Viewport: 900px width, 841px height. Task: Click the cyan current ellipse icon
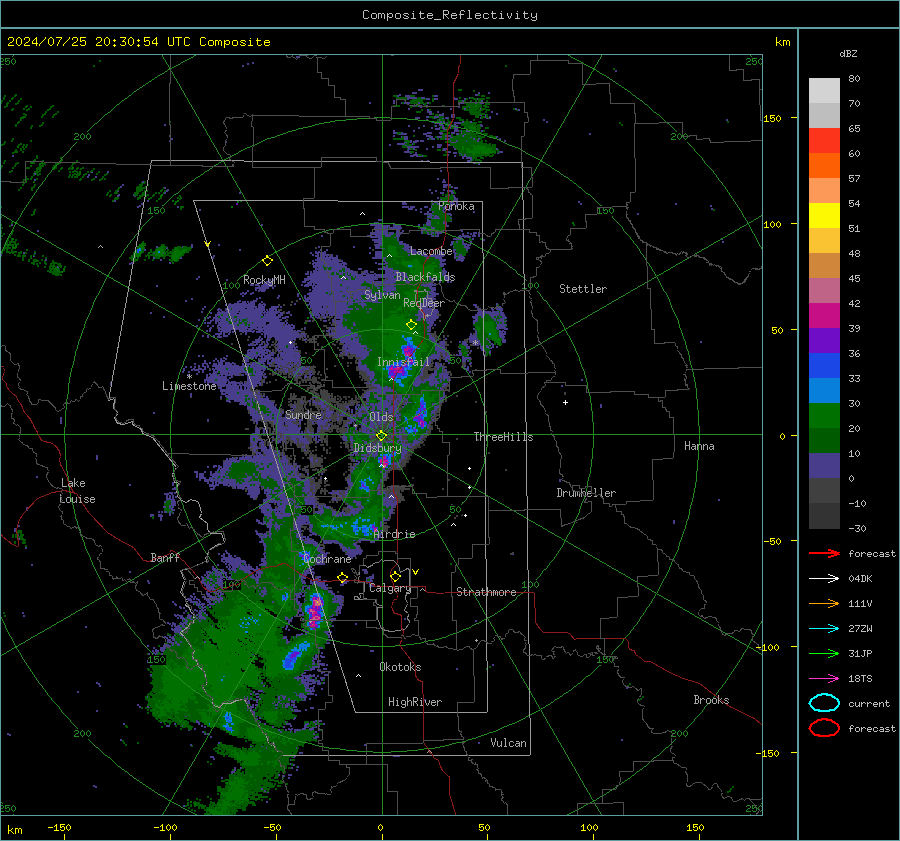pyautogui.click(x=824, y=703)
